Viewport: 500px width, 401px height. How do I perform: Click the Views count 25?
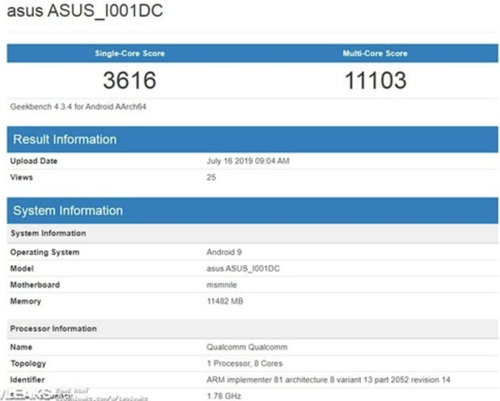211,177
